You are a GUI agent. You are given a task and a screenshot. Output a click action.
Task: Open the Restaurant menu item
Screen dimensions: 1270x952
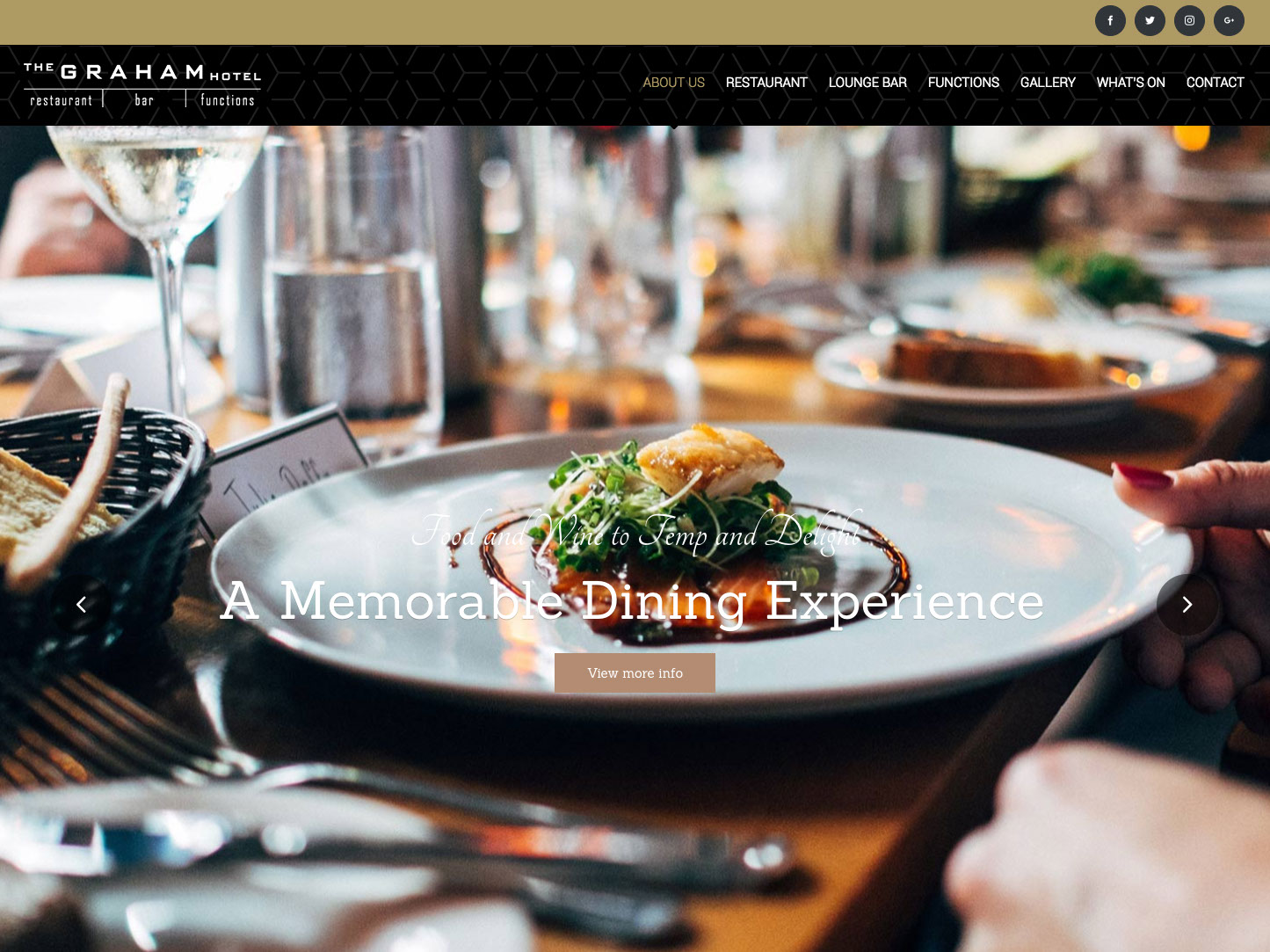tap(766, 83)
